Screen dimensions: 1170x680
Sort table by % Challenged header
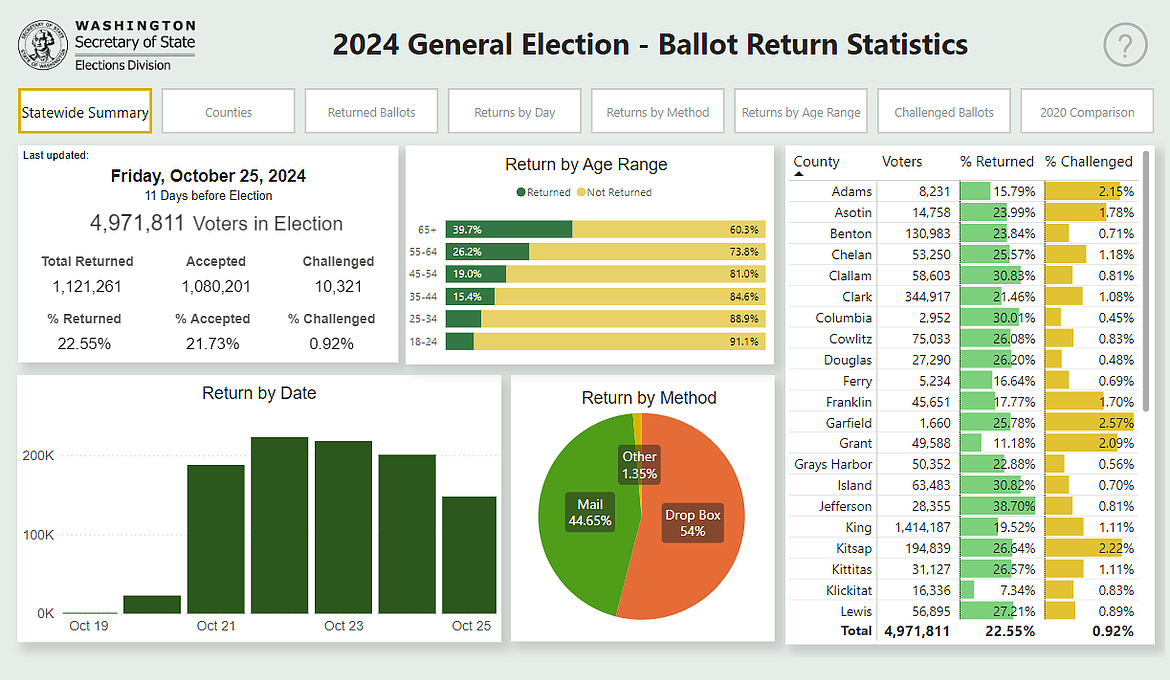click(x=1088, y=161)
